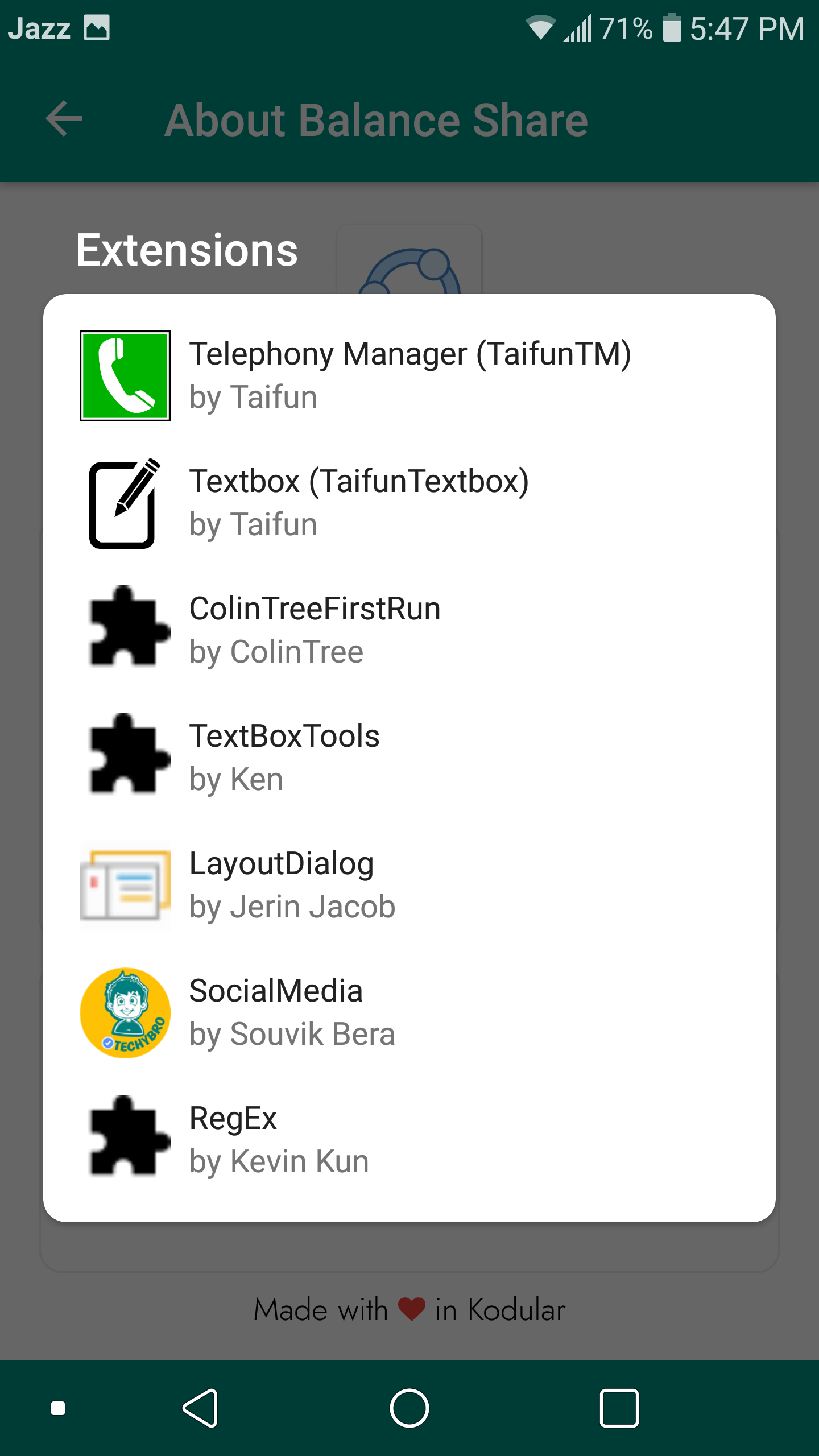Screen dimensions: 819x1456
Task: Tap the Made with Kodular footer text
Action: (x=409, y=1310)
